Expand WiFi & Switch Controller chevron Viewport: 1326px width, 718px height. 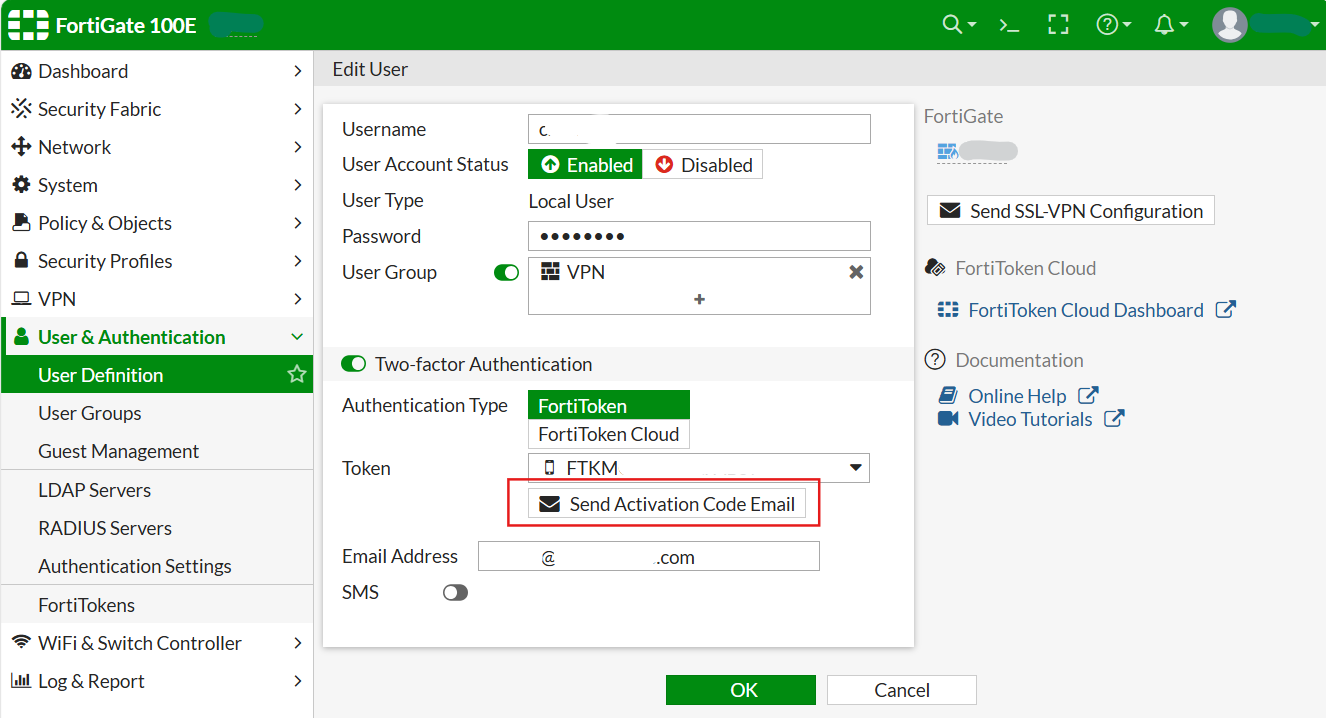pos(298,643)
